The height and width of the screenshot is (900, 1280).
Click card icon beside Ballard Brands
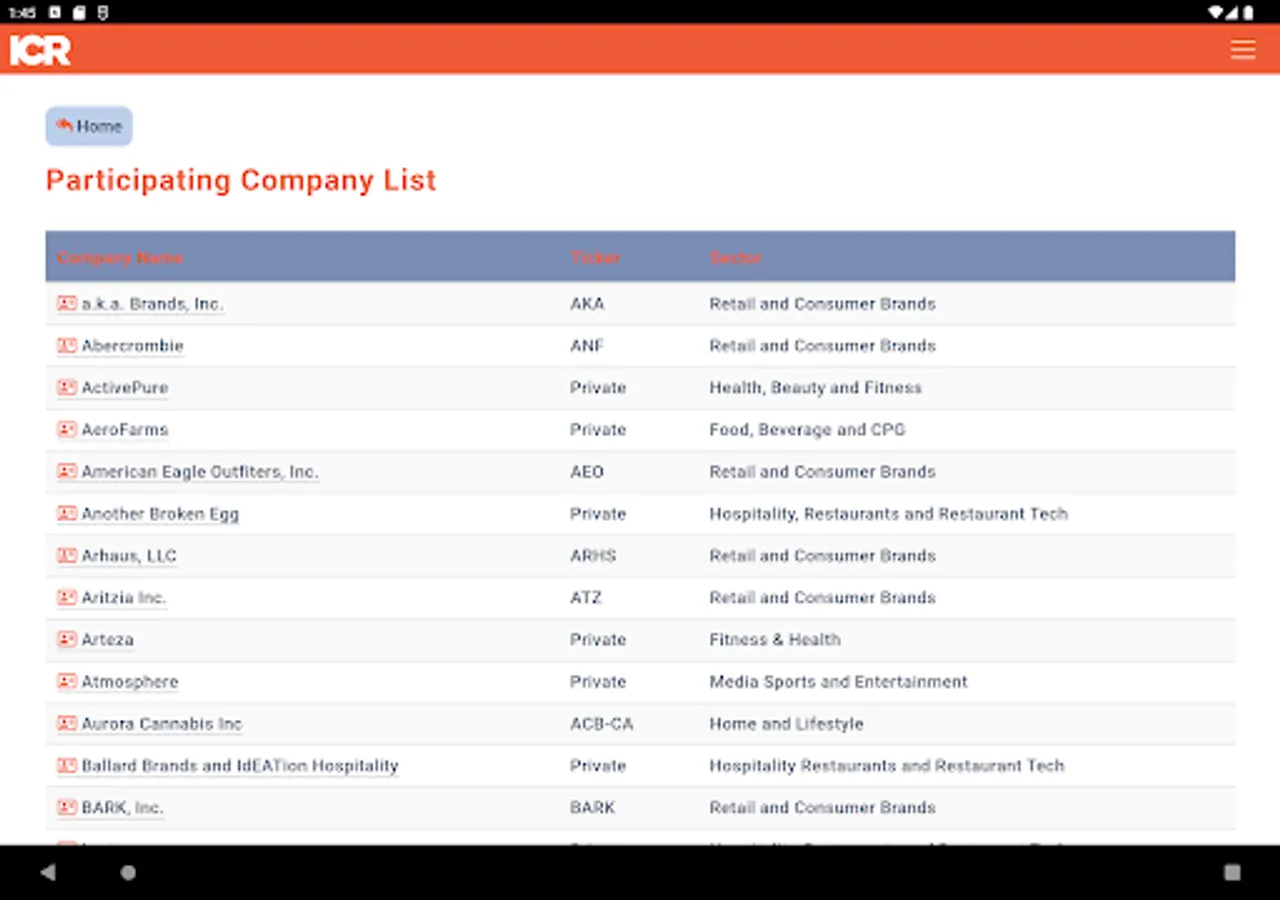[x=67, y=766]
